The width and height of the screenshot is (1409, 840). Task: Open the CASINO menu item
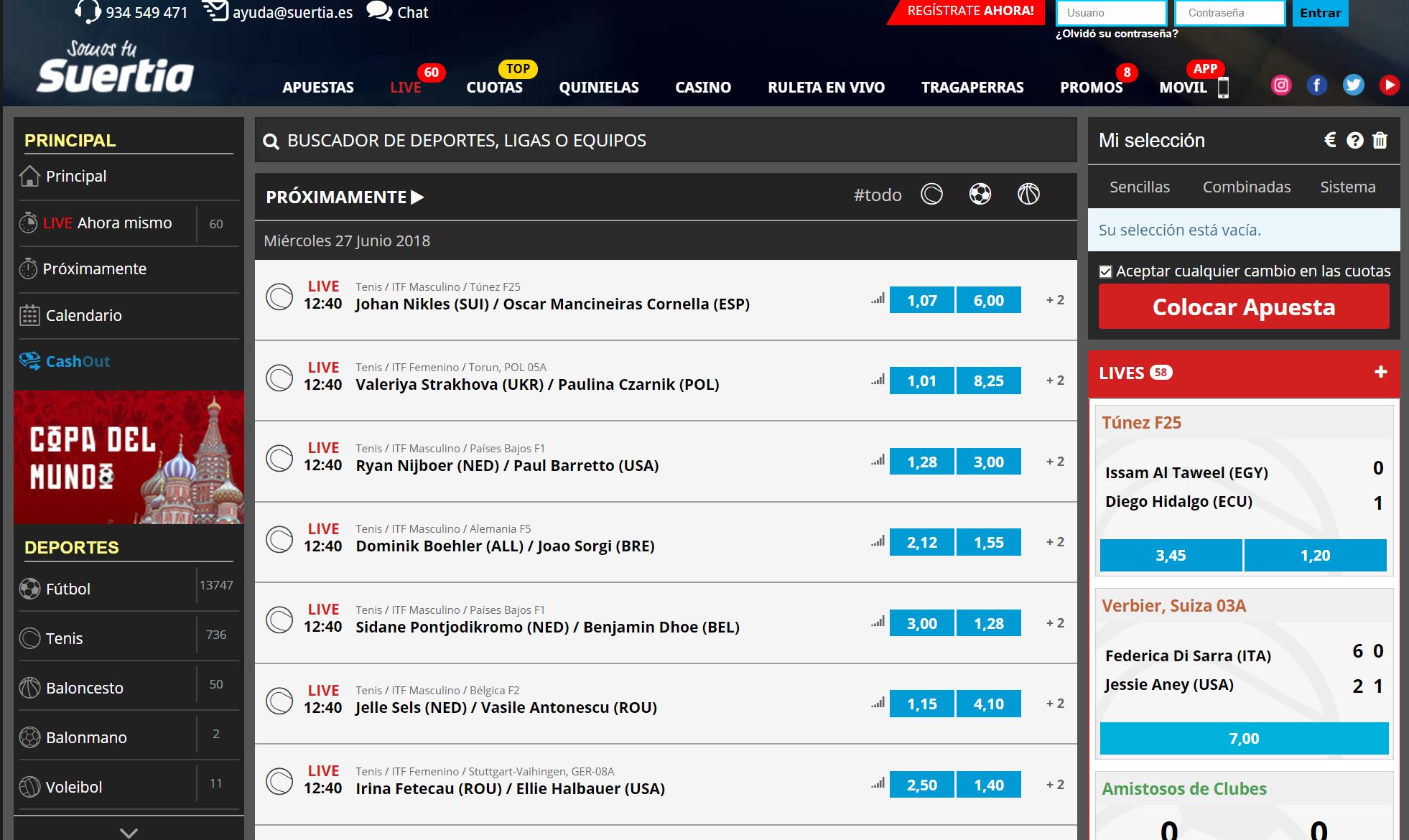703,88
